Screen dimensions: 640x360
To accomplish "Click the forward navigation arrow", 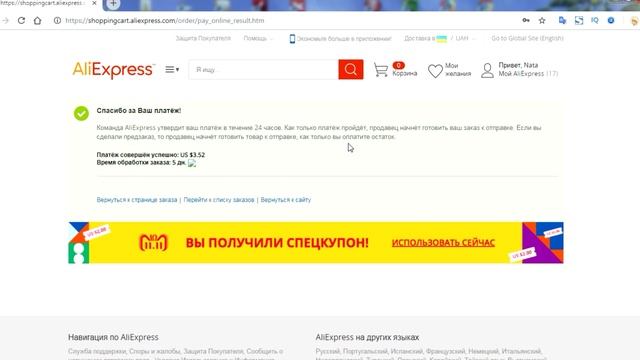I will coord(5,20).
